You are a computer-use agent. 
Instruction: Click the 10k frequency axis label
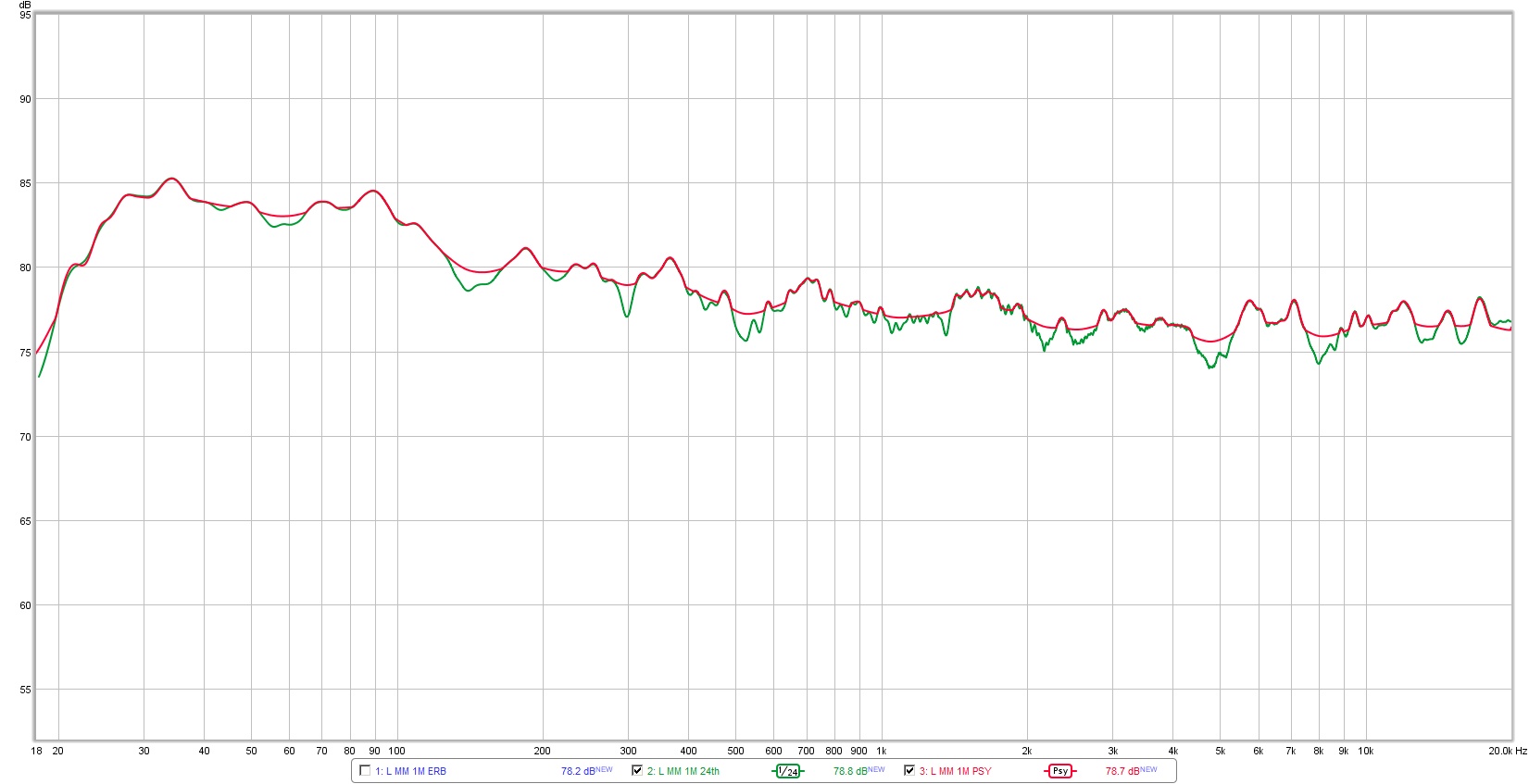1366,751
